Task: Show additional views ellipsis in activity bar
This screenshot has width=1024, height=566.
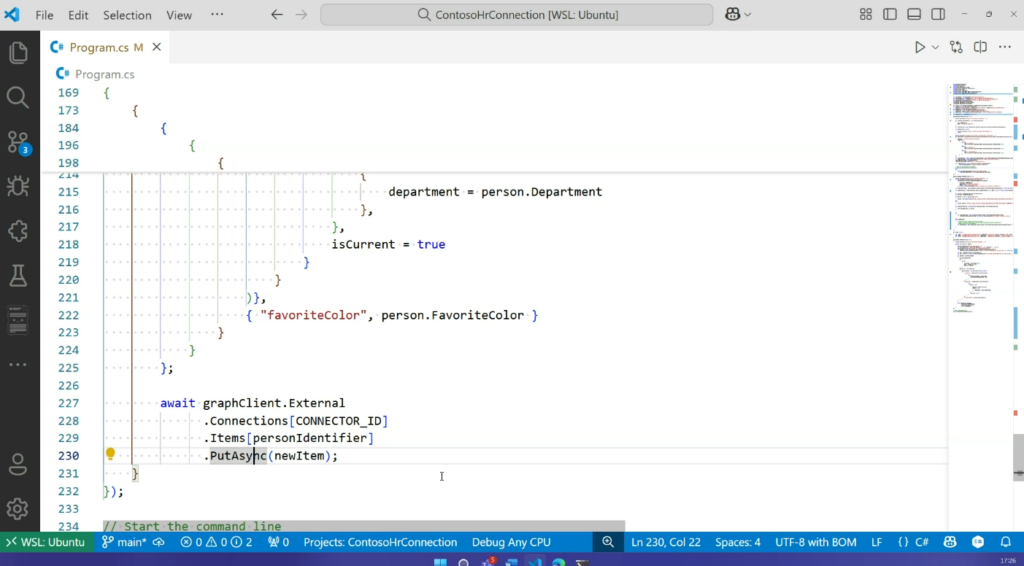Action: click(x=18, y=365)
